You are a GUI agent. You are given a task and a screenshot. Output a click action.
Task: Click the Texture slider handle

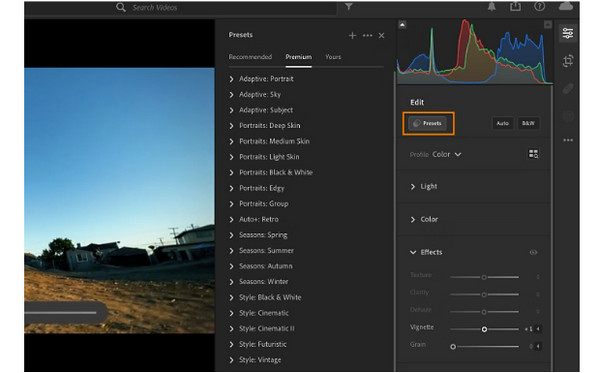[x=484, y=277]
